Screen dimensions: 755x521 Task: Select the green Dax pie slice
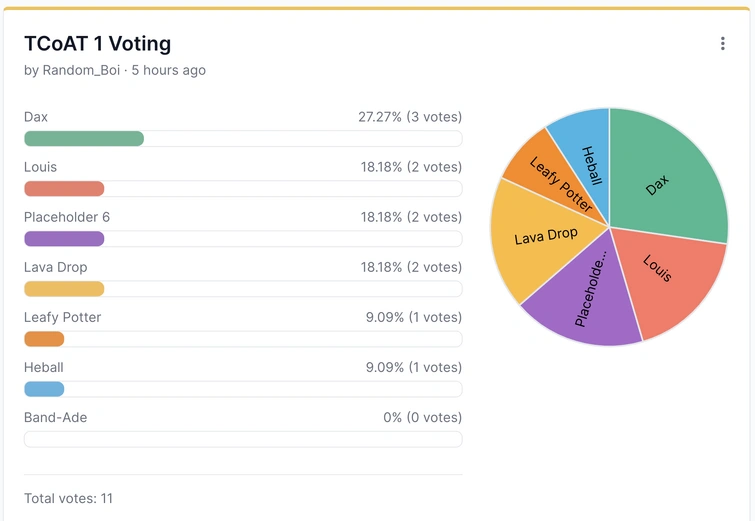[665, 180]
